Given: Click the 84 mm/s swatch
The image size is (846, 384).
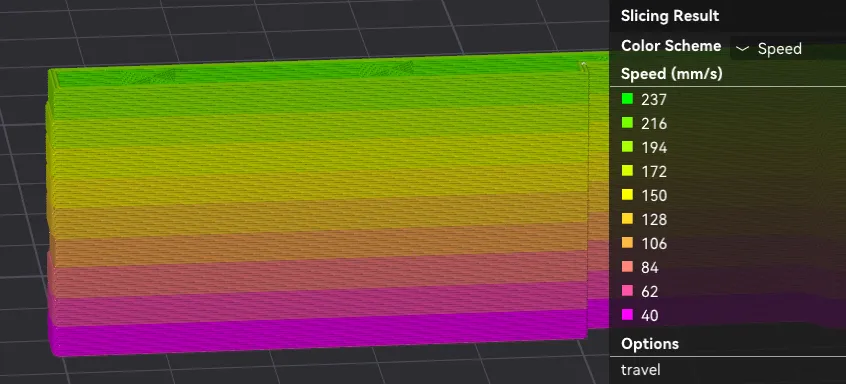Looking at the screenshot, I should tap(627, 267).
